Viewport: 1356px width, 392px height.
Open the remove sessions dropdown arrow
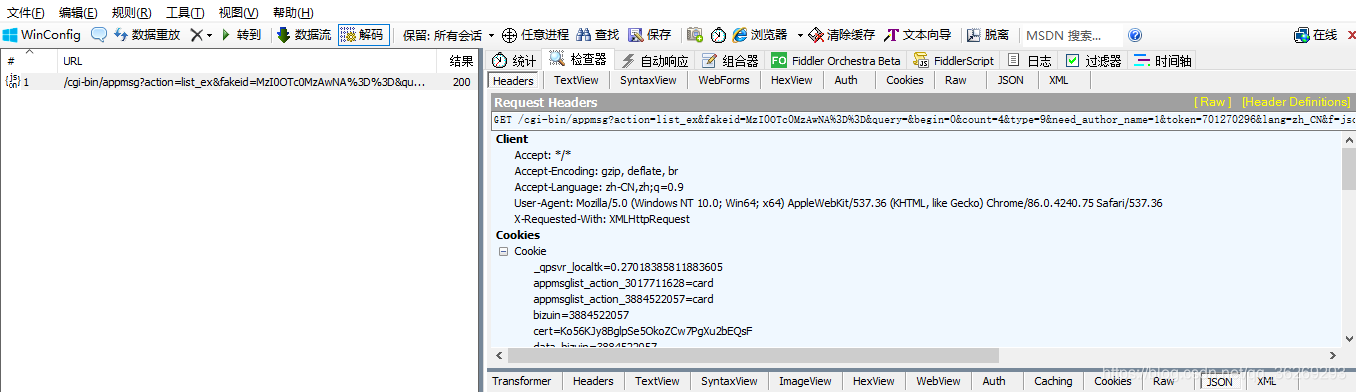coord(209,35)
